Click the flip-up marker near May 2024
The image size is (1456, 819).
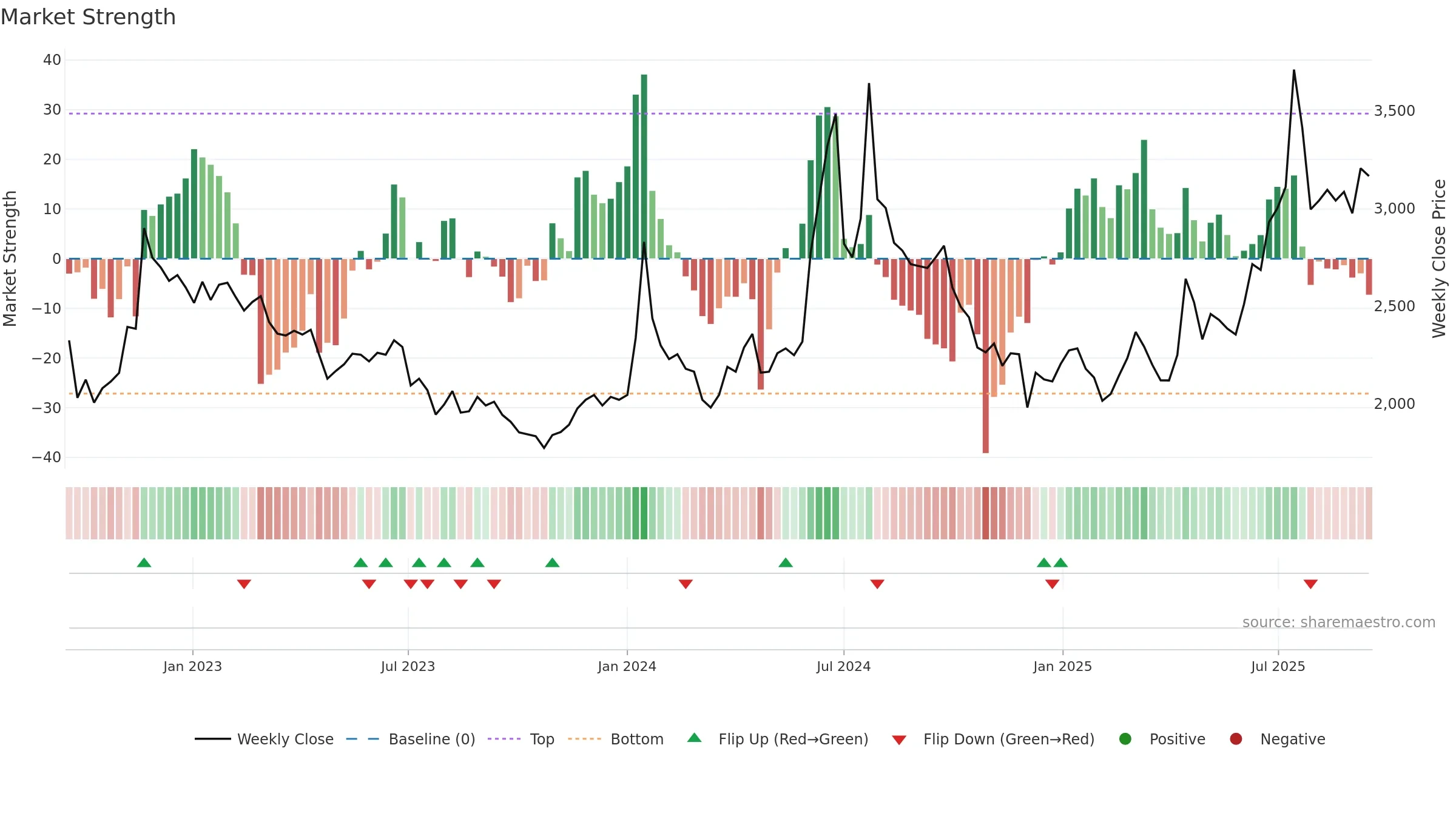(x=786, y=562)
